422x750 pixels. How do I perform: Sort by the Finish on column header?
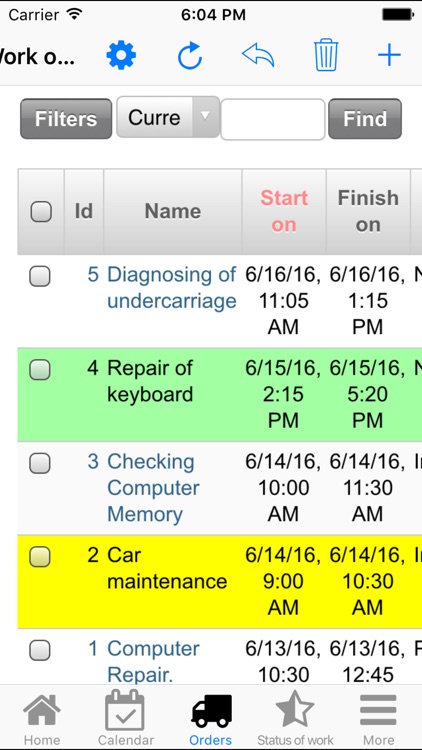point(368,211)
